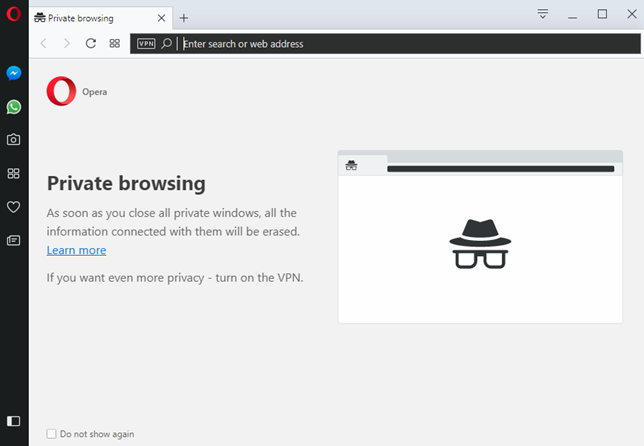Screen dimensions: 644x446
Task: Go back to the previous page
Action: click(44, 44)
